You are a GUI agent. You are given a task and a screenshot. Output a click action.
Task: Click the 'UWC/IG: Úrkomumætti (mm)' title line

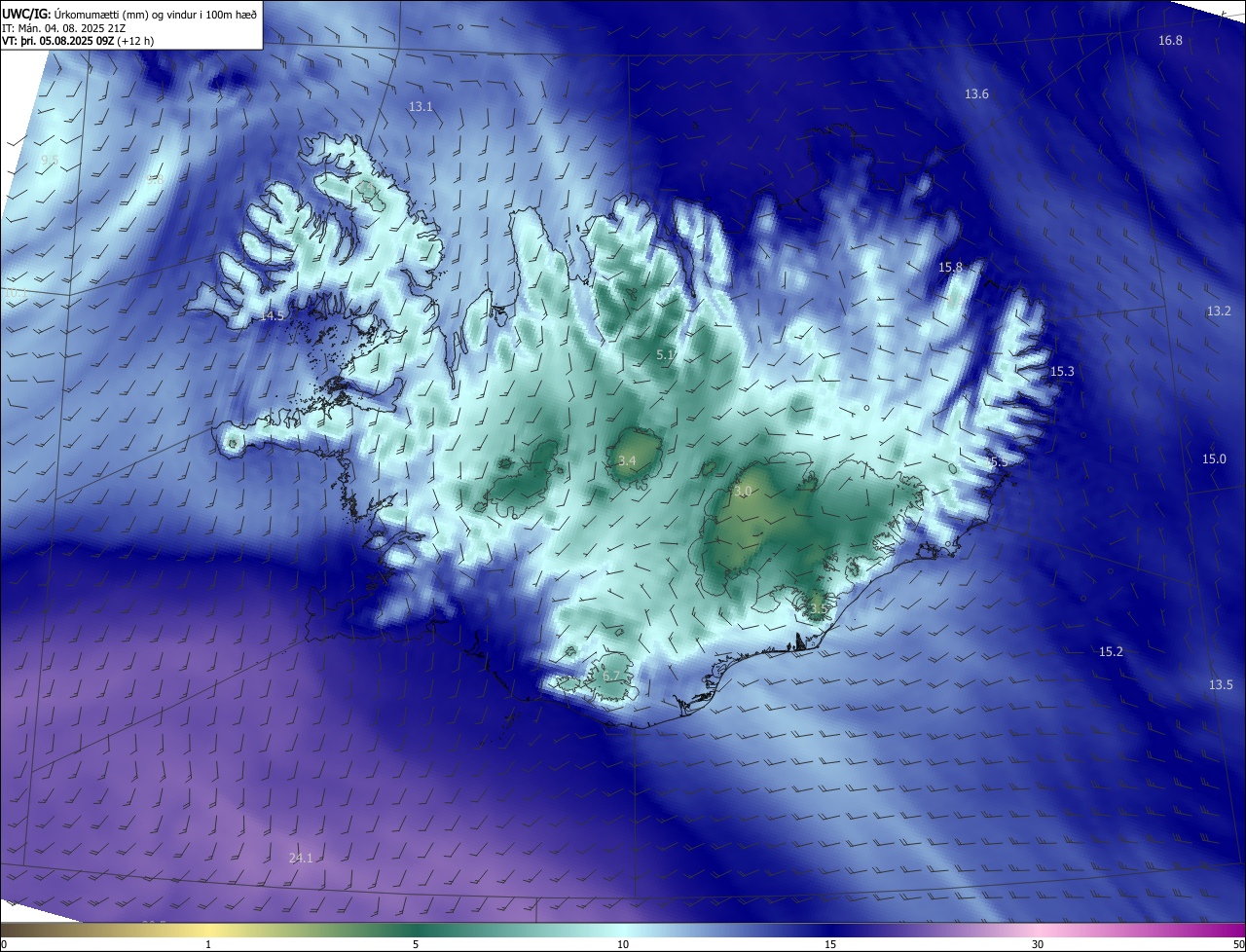129,14
